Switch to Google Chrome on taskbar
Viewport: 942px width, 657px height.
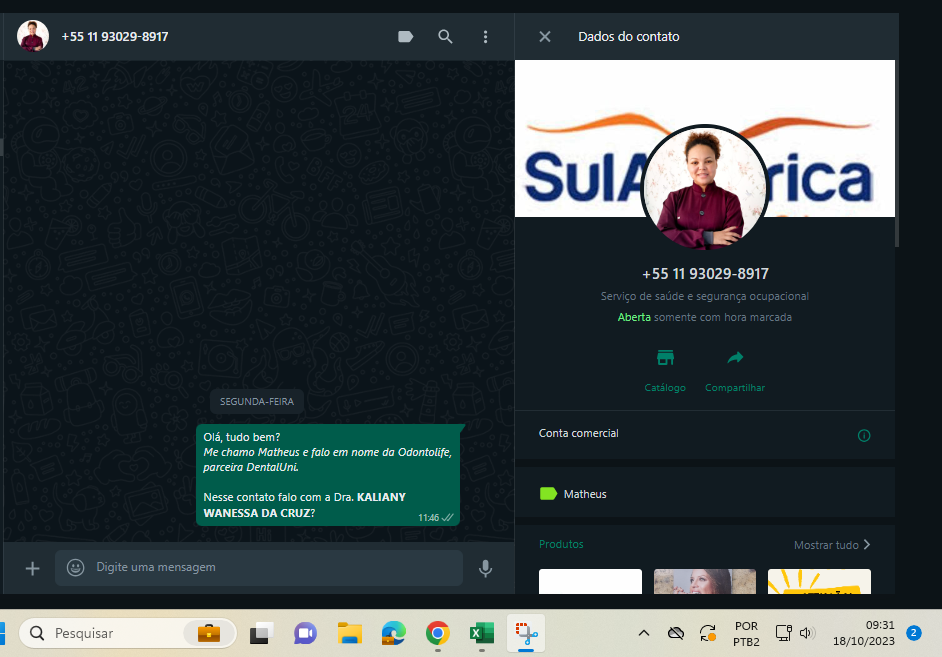438,633
